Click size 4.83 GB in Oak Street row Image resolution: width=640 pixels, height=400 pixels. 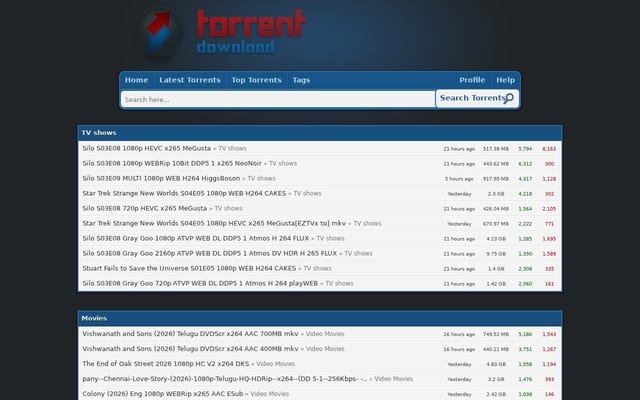click(496, 364)
